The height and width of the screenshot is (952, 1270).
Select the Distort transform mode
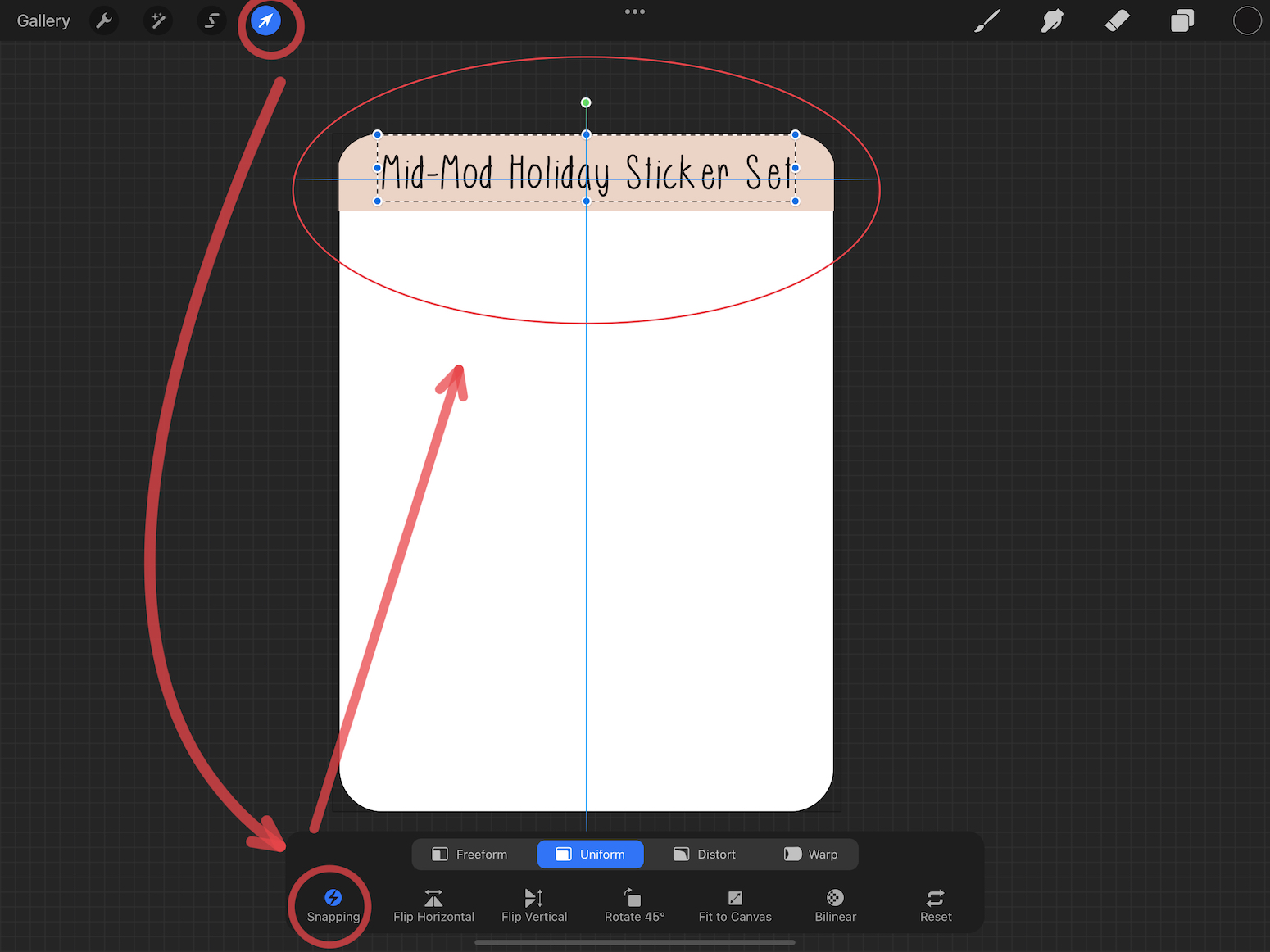click(x=704, y=854)
